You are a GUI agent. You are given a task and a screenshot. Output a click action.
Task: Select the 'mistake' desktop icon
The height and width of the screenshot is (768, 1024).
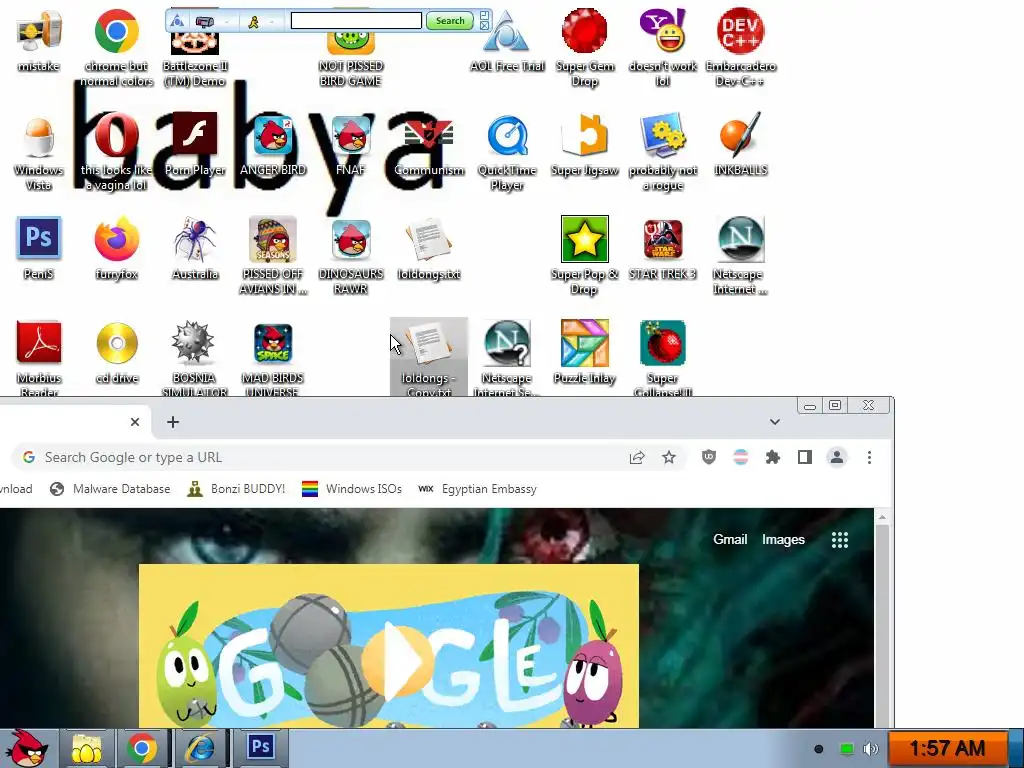pos(39,40)
